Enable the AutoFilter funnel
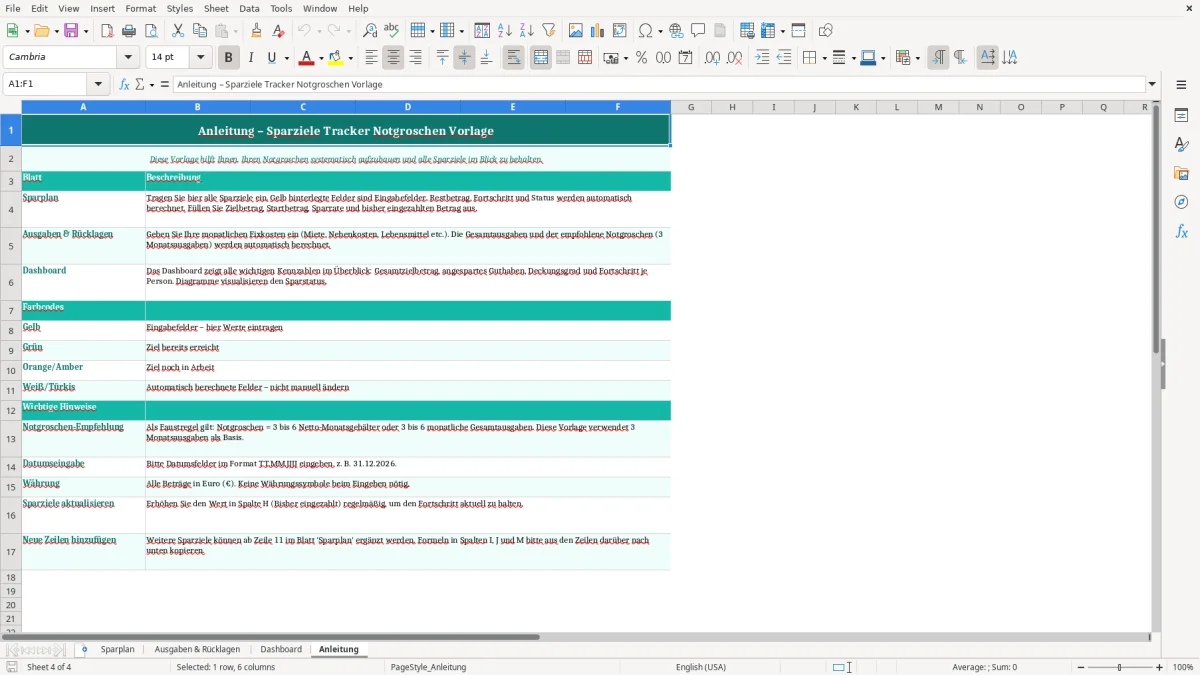This screenshot has width=1200, height=675. [x=549, y=31]
